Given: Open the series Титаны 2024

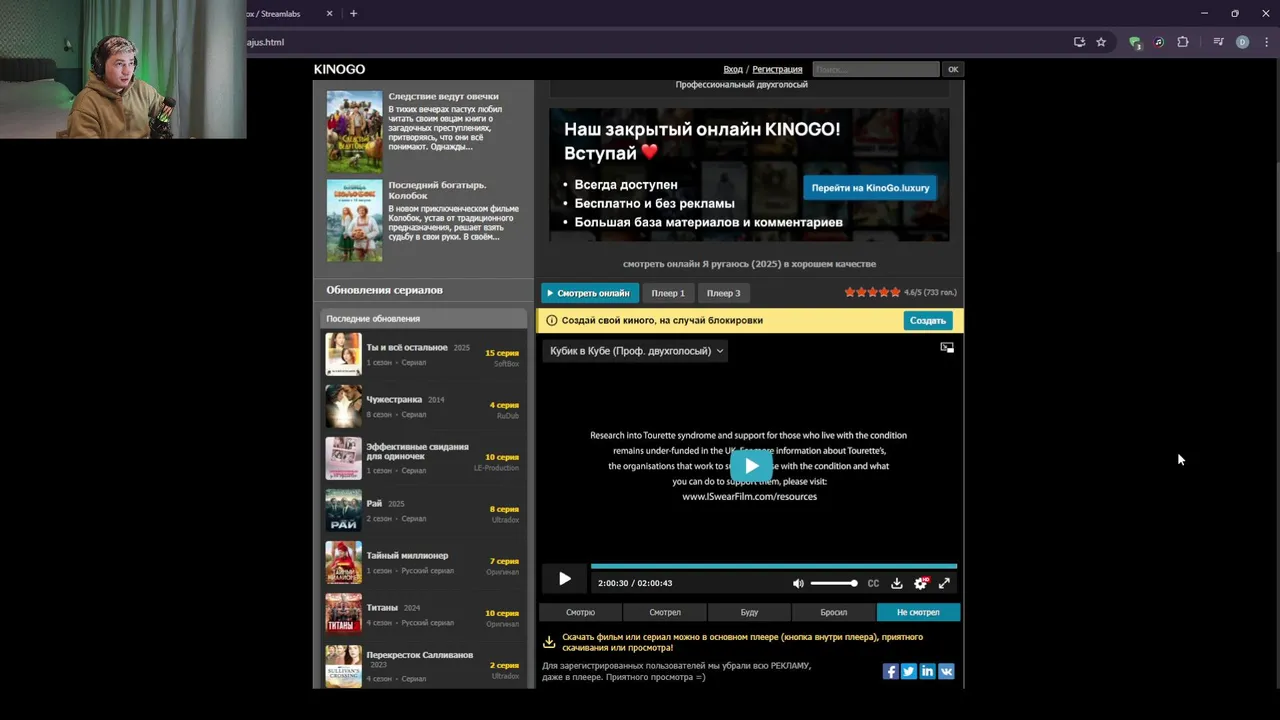Looking at the screenshot, I should point(382,607).
